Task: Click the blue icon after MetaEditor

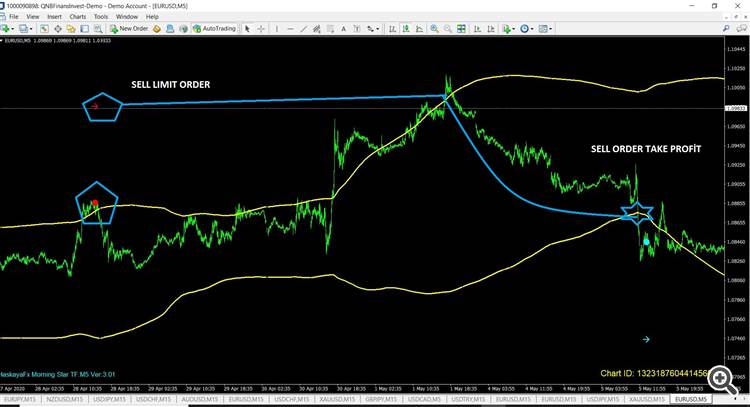Action: click(x=170, y=29)
